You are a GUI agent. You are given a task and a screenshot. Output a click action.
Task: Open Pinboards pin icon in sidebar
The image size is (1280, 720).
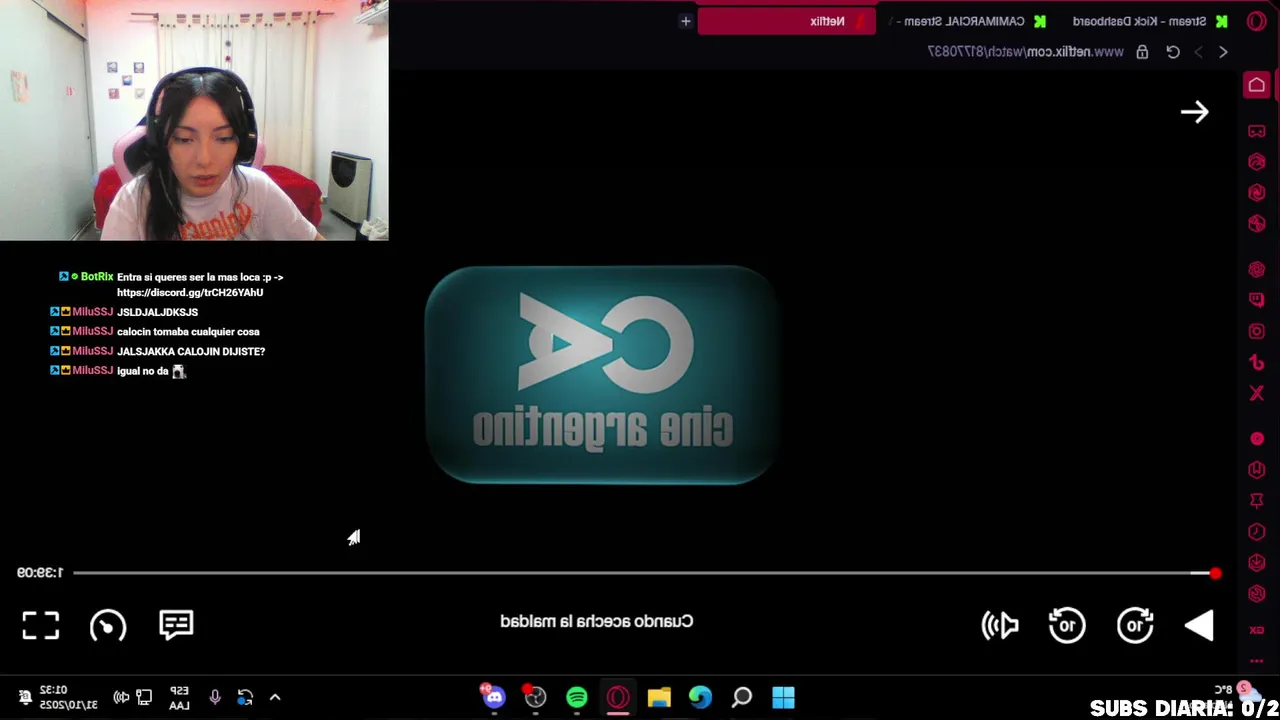coord(1257,501)
